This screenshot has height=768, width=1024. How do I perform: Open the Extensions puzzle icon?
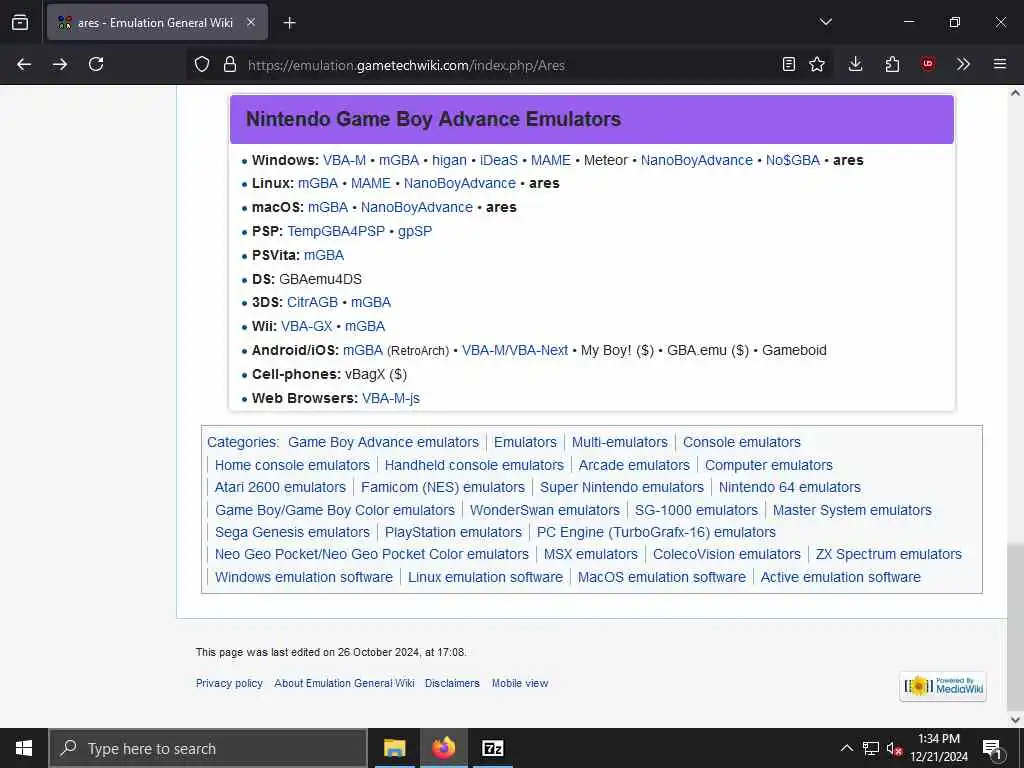tap(892, 64)
